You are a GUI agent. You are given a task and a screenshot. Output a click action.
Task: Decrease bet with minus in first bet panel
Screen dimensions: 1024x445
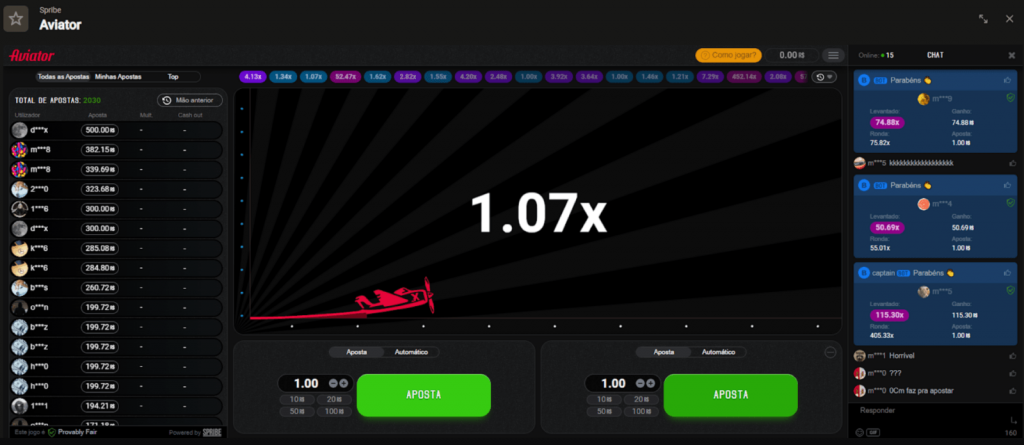click(333, 384)
